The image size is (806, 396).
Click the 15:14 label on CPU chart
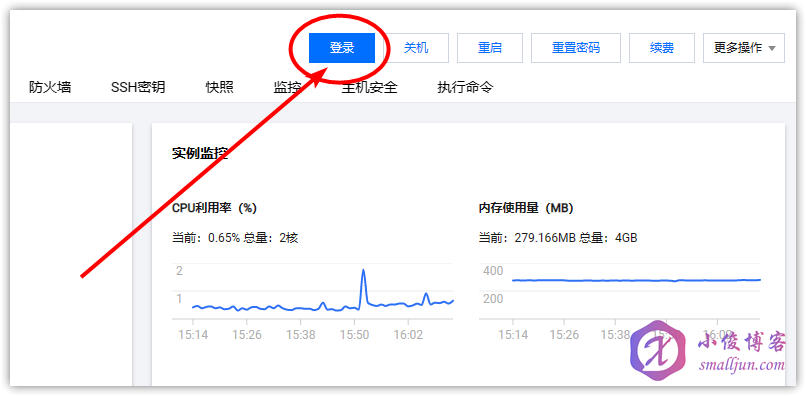[193, 335]
